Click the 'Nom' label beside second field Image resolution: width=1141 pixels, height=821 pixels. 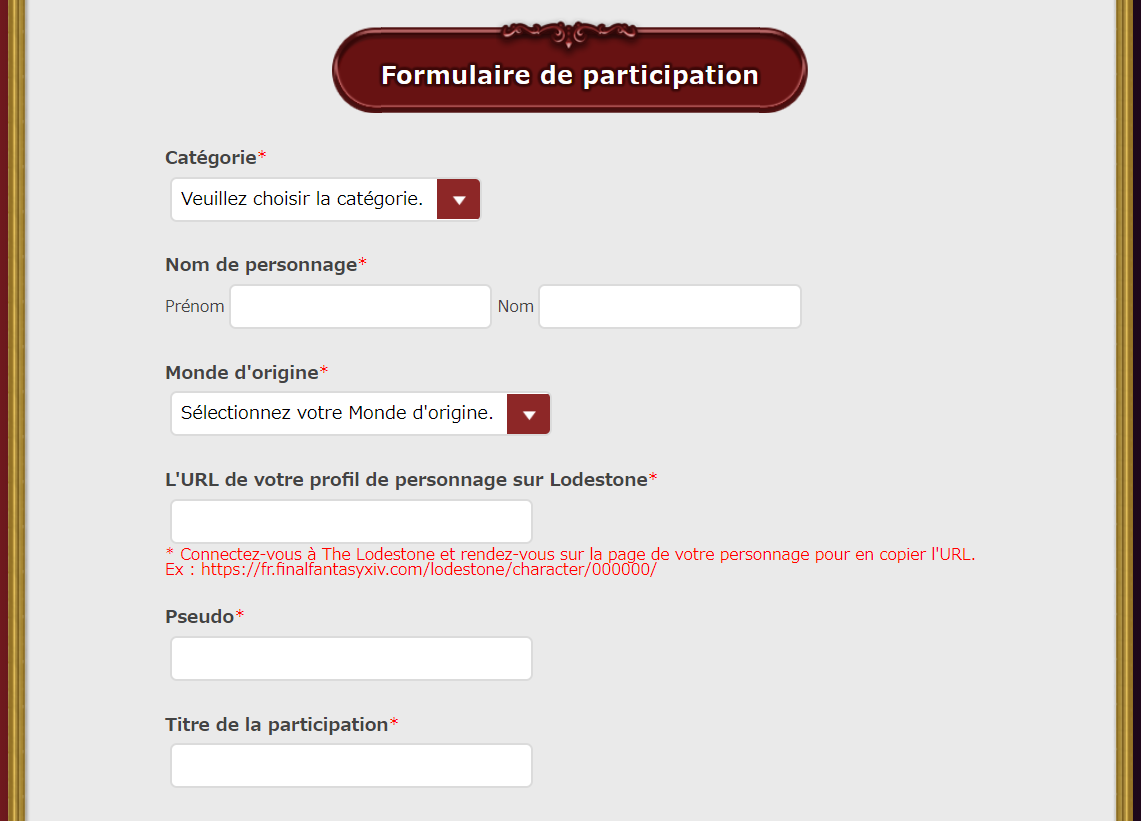(515, 306)
